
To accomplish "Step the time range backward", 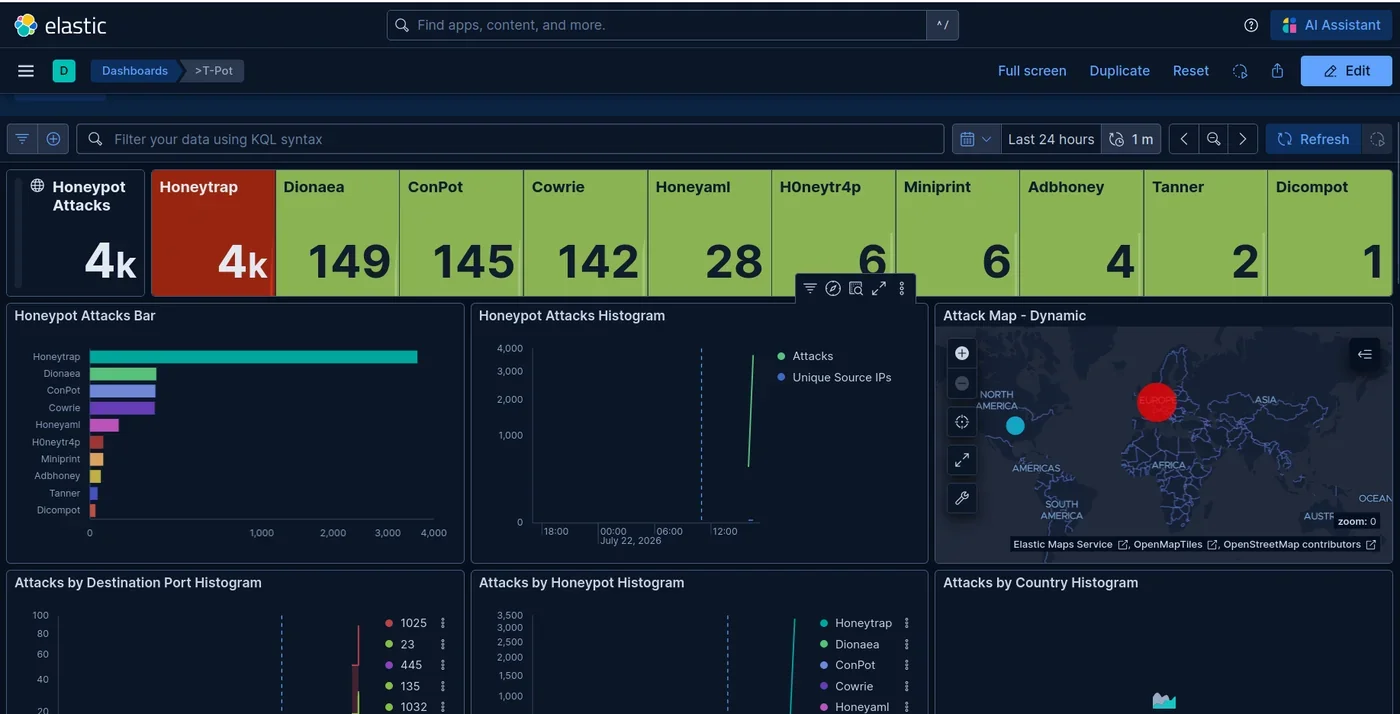I will (x=1184, y=139).
